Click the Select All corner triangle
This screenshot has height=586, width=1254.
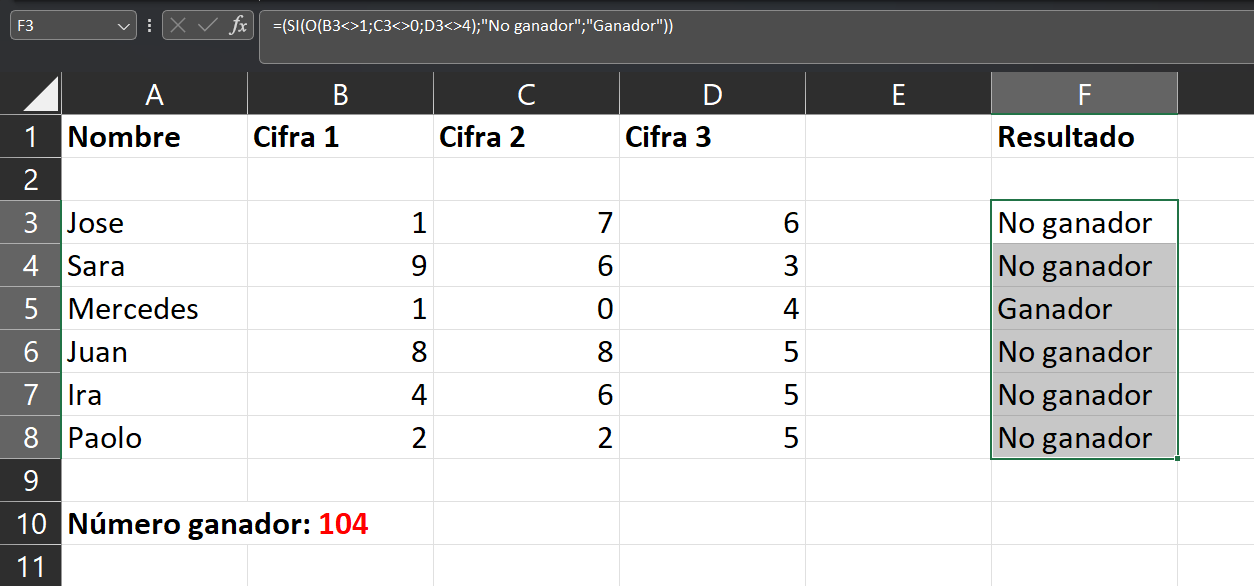point(40,94)
